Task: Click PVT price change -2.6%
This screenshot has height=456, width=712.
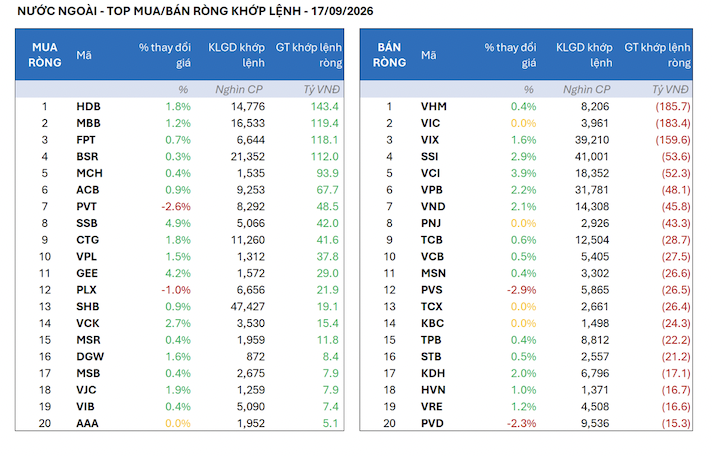Action: coord(176,207)
